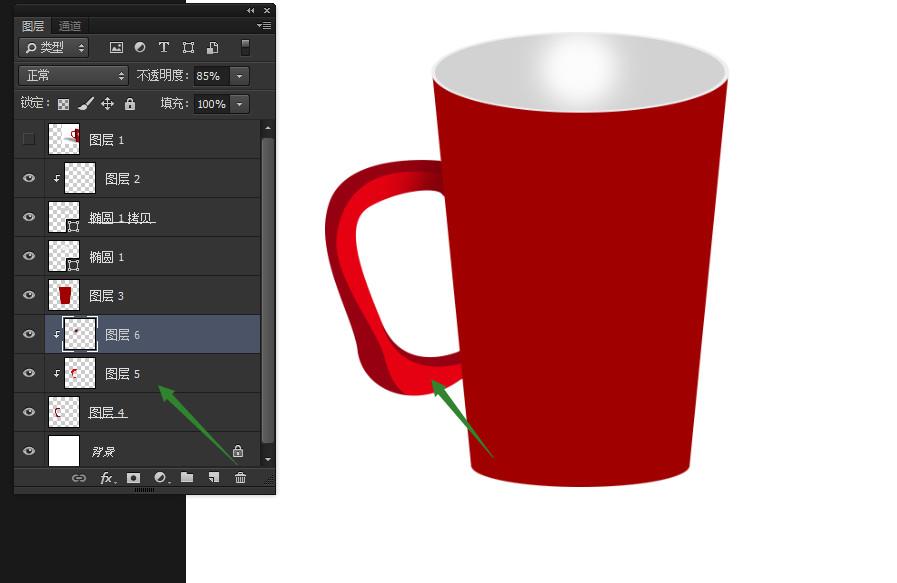Click the 椭圆 1 shape thumbnail
The height and width of the screenshot is (583, 897).
pos(63,256)
